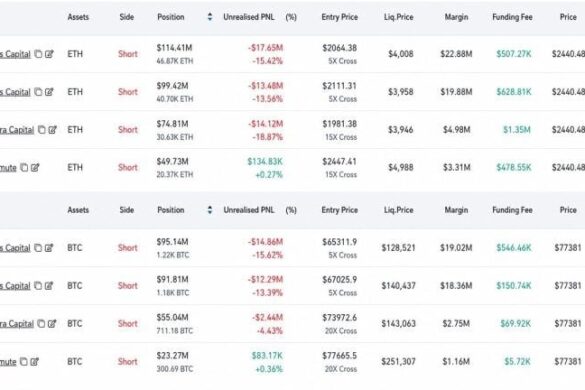The height and width of the screenshot is (390, 585).
Task: Open trader link on $95.14M BTC row
Action: [15, 248]
